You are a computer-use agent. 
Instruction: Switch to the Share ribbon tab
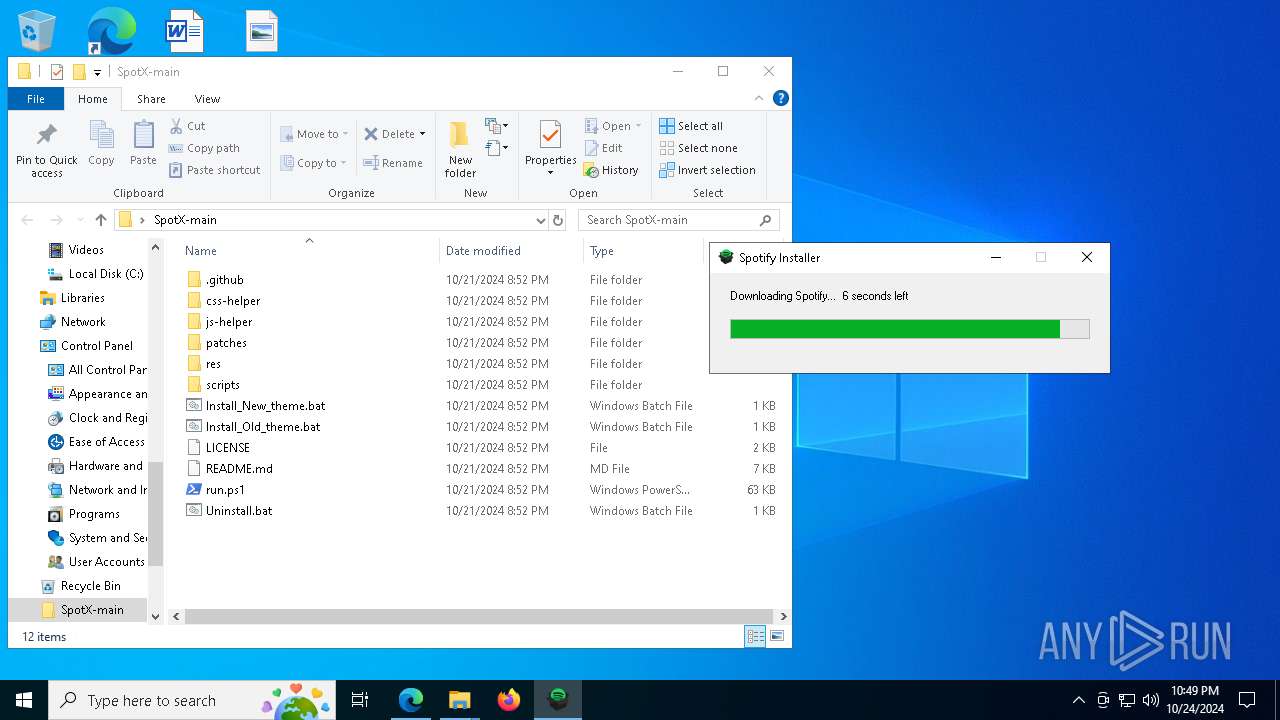(x=151, y=99)
